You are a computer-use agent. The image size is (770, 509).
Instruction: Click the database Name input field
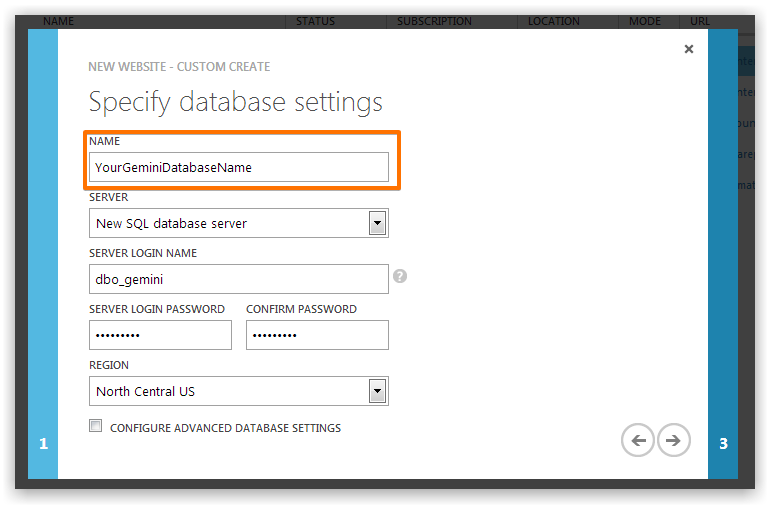point(238,167)
